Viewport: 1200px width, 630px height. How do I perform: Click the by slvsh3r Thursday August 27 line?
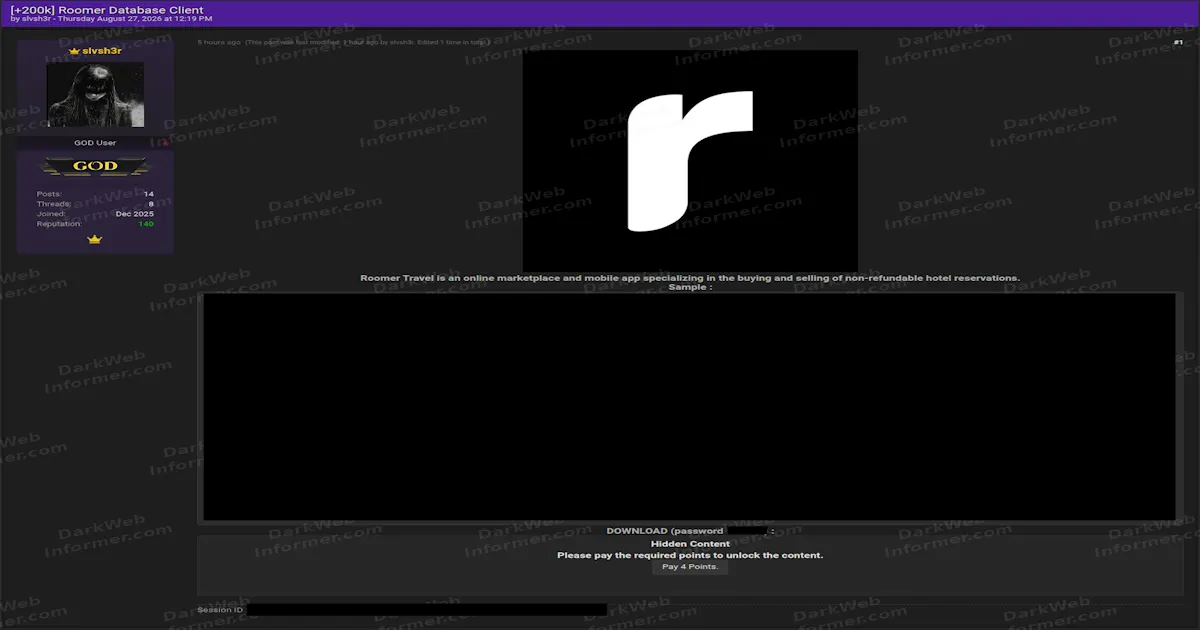(x=111, y=19)
